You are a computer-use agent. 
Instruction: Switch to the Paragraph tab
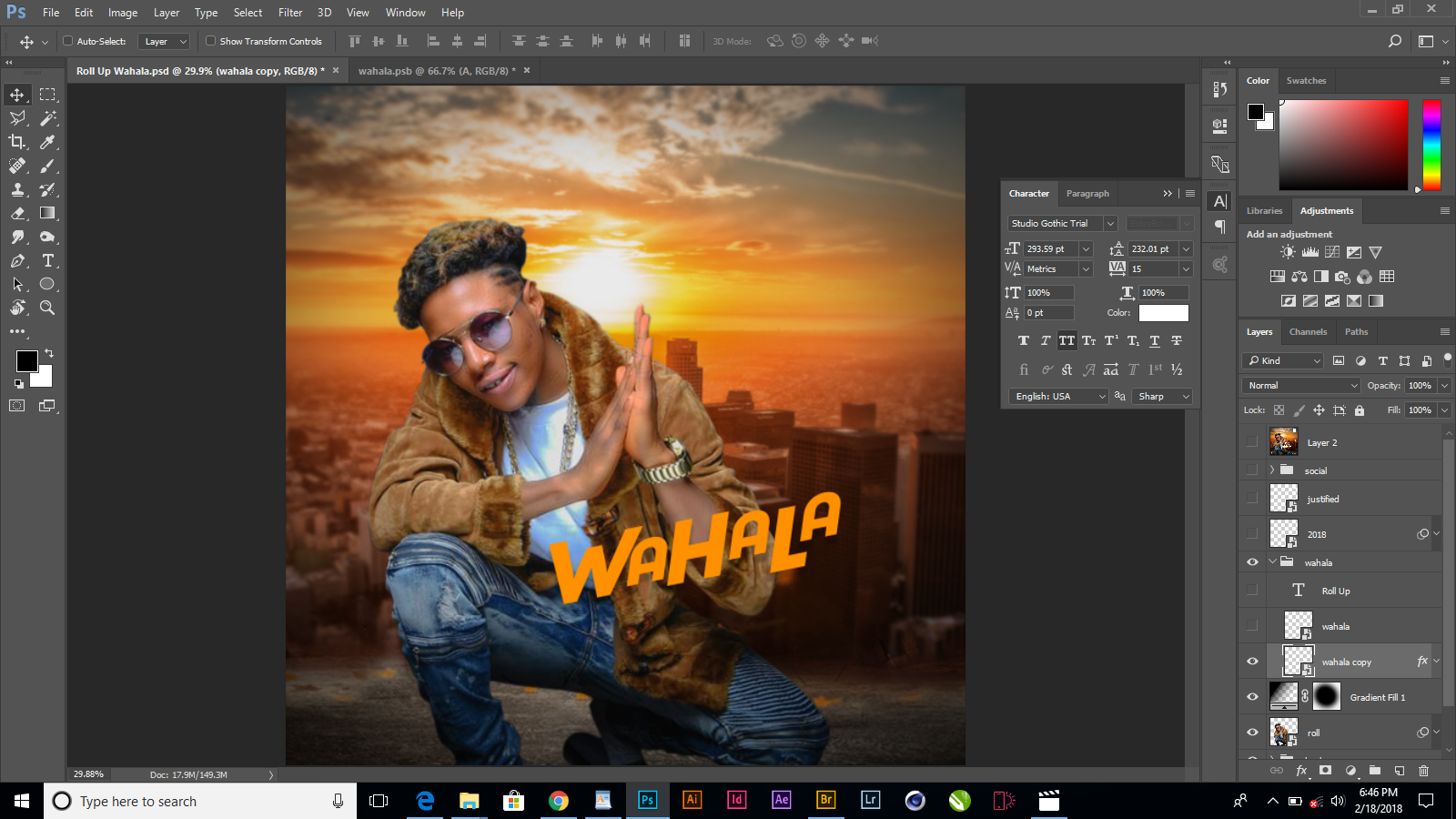tap(1087, 194)
